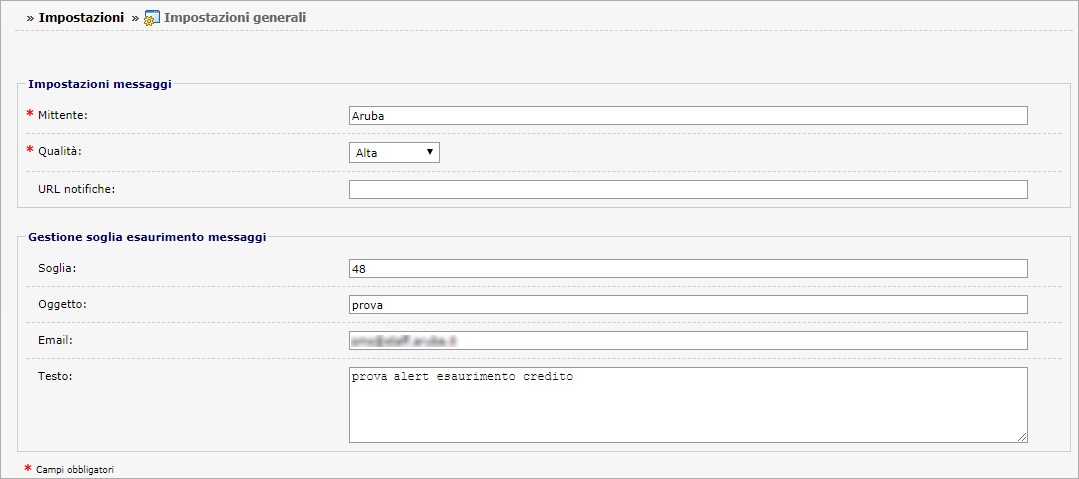Click the Testo label
The height and width of the screenshot is (479, 1079).
[x=55, y=376]
